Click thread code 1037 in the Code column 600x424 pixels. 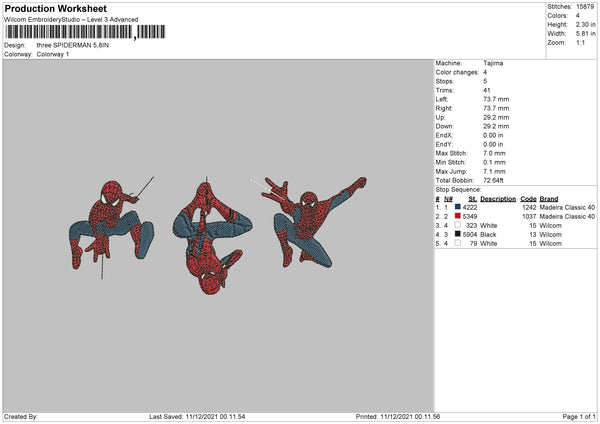[x=529, y=217]
